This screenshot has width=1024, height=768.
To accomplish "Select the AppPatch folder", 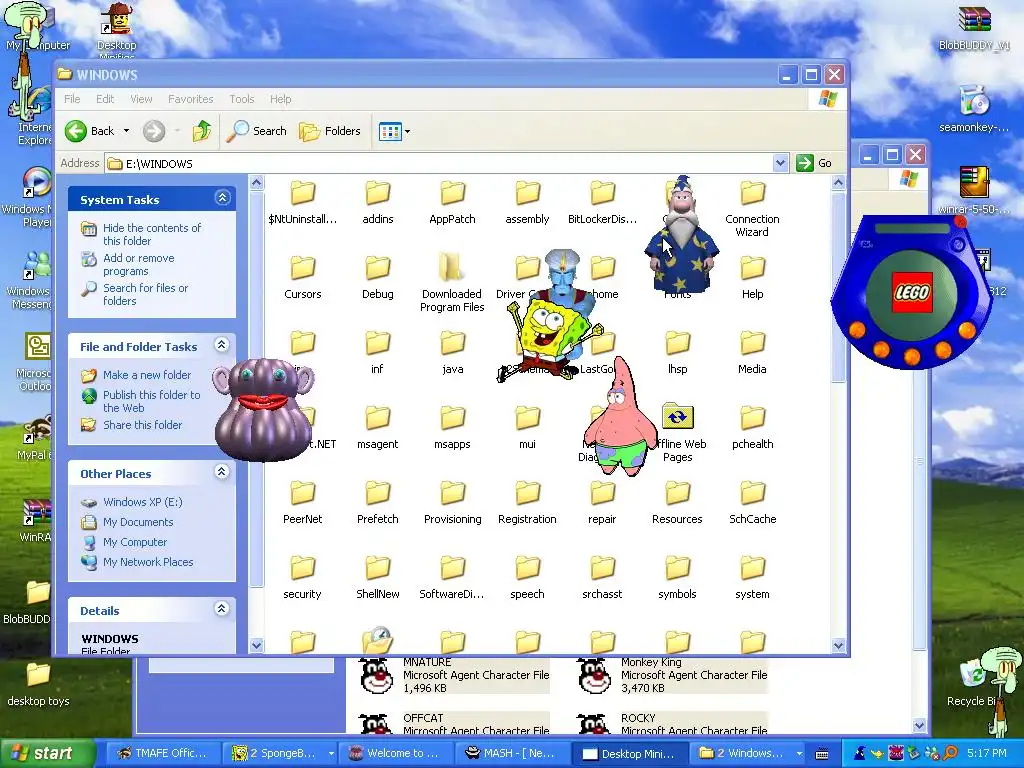I will tap(452, 203).
